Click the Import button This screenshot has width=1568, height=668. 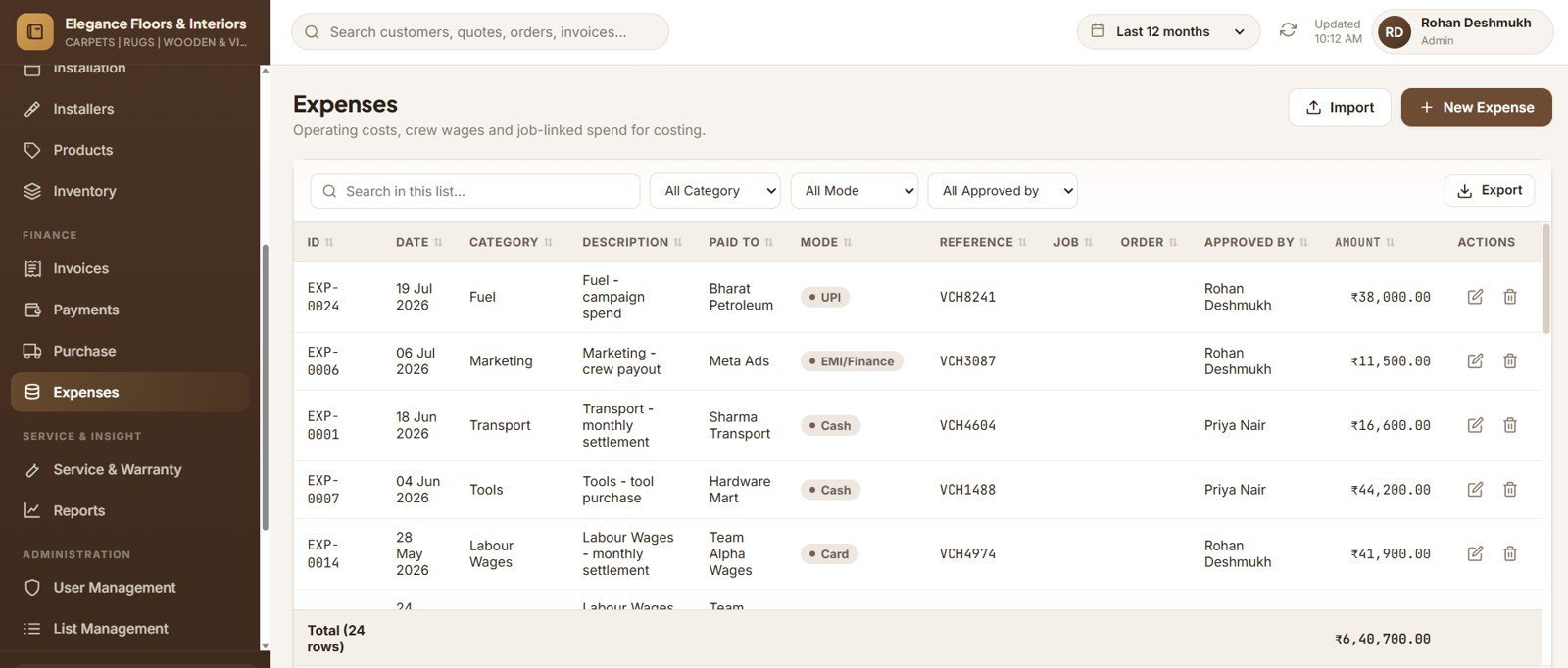tap(1340, 108)
